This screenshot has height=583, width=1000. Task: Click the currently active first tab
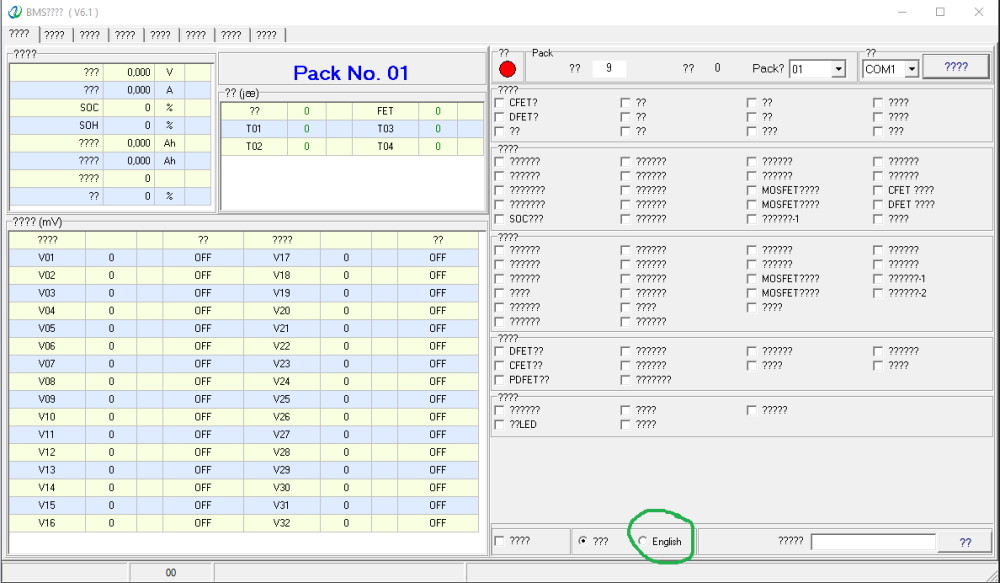pos(19,34)
